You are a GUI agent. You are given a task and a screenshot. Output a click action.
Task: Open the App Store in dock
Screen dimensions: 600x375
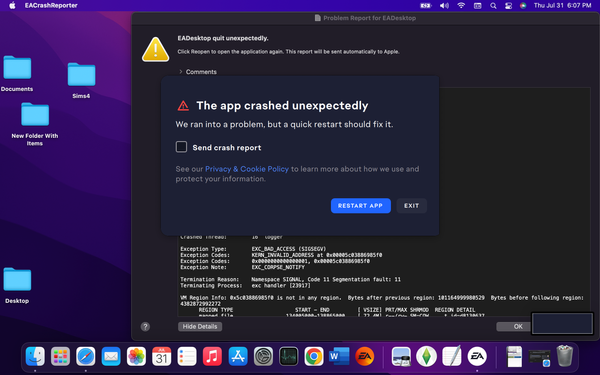click(238, 356)
